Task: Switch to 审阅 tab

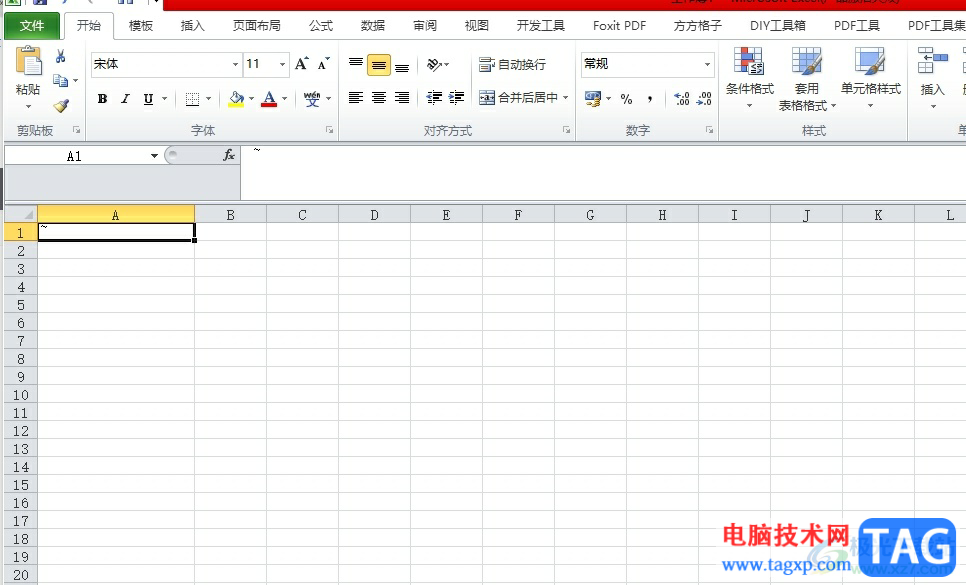Action: 424,26
